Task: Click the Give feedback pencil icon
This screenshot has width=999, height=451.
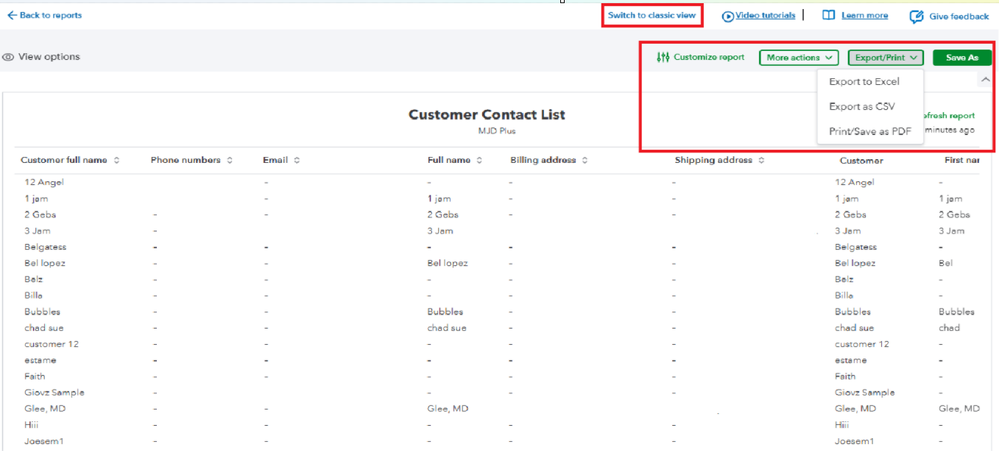Action: click(916, 17)
